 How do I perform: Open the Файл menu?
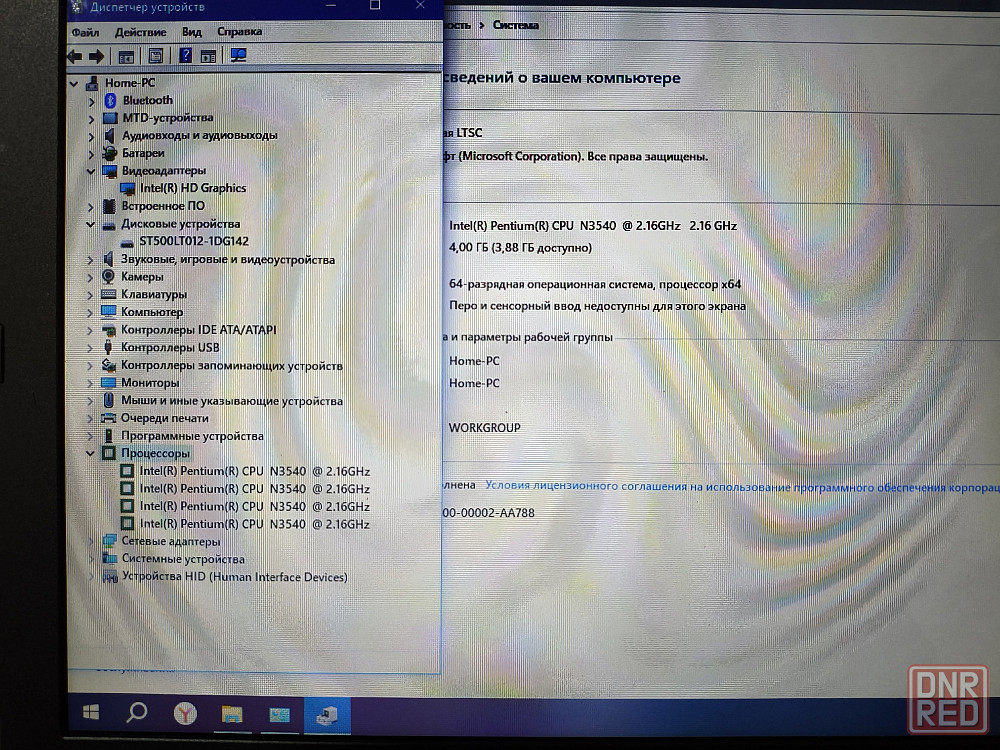tap(85, 32)
